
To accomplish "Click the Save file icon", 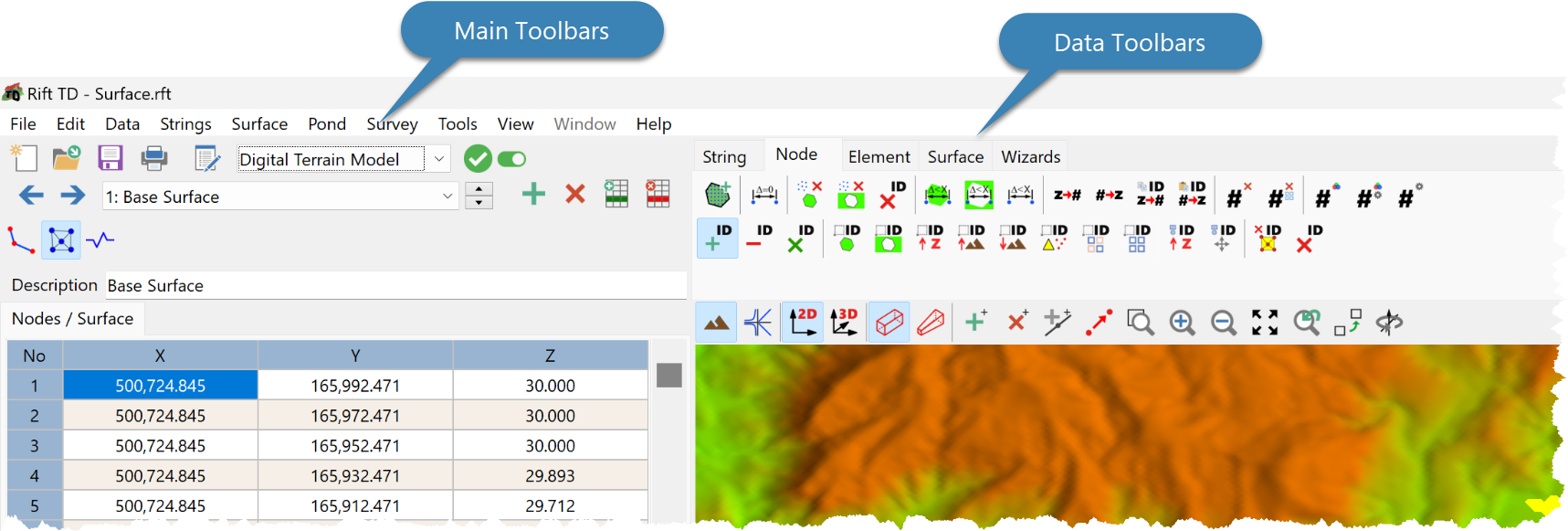I will pos(110,158).
